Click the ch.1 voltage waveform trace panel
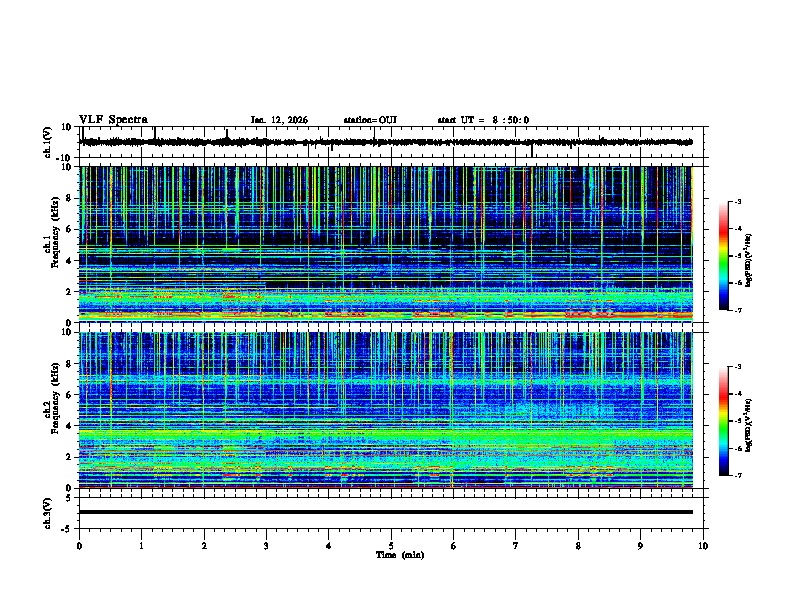792x612 pixels. click(393, 142)
